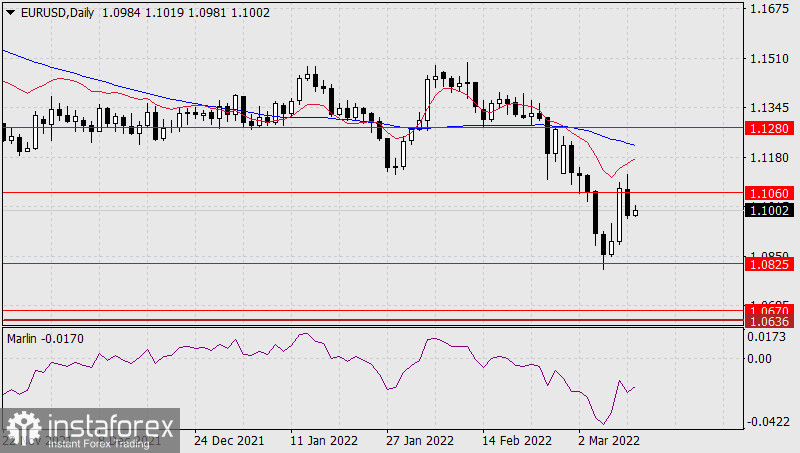Select the 1.1280 red price label
Viewport: 800px width, 453px height.
770,129
